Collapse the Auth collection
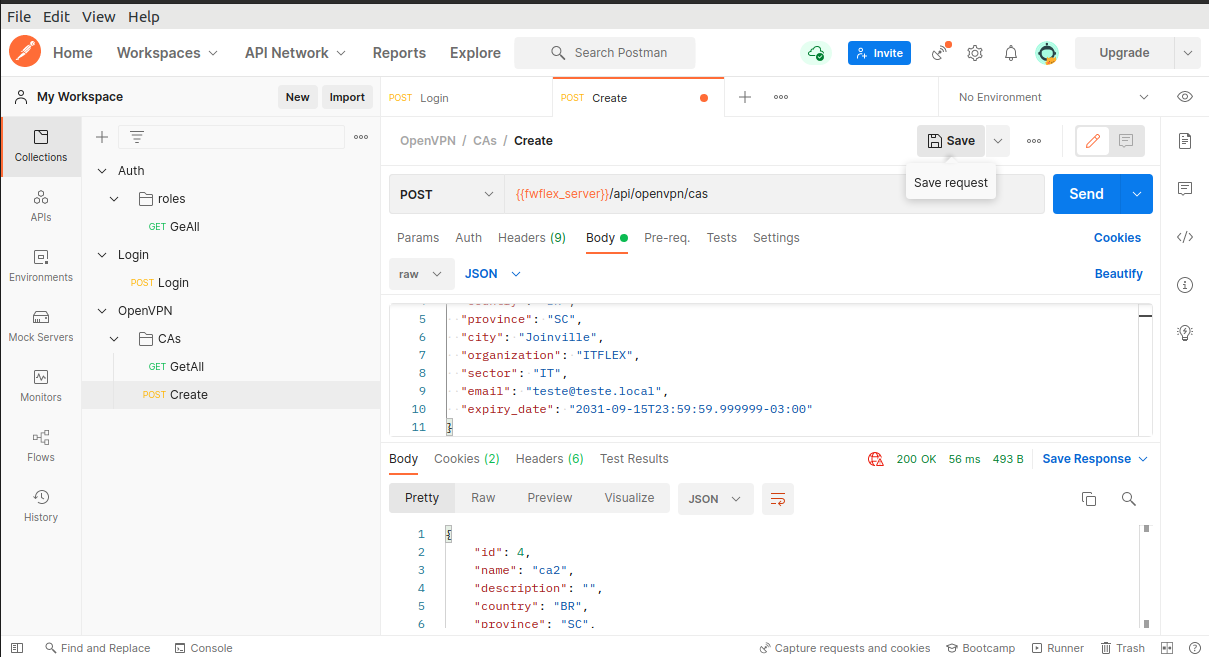Image resolution: width=1209 pixels, height=657 pixels. (x=102, y=171)
